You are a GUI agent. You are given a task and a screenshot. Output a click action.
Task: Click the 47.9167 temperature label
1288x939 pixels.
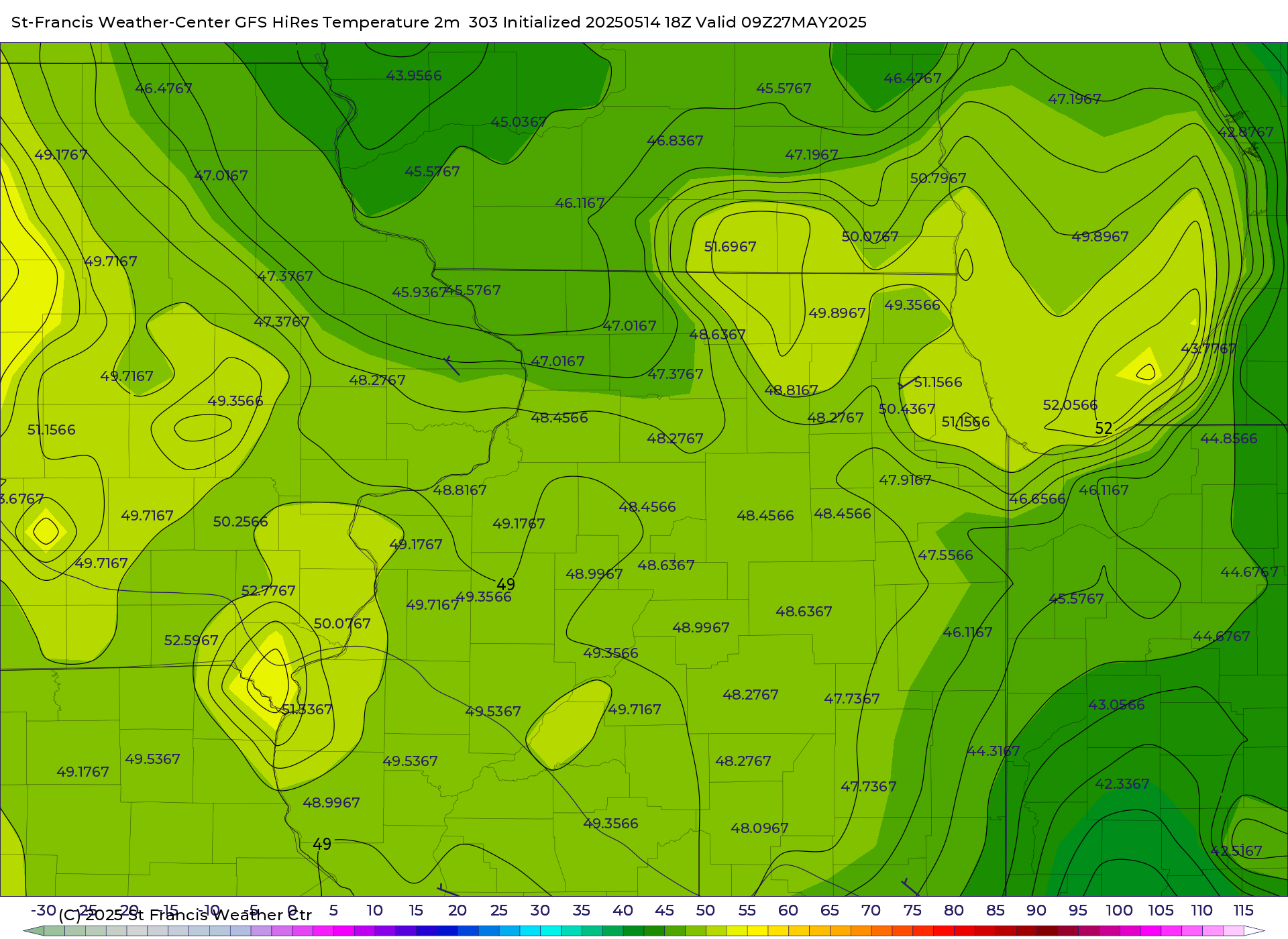pos(905,480)
